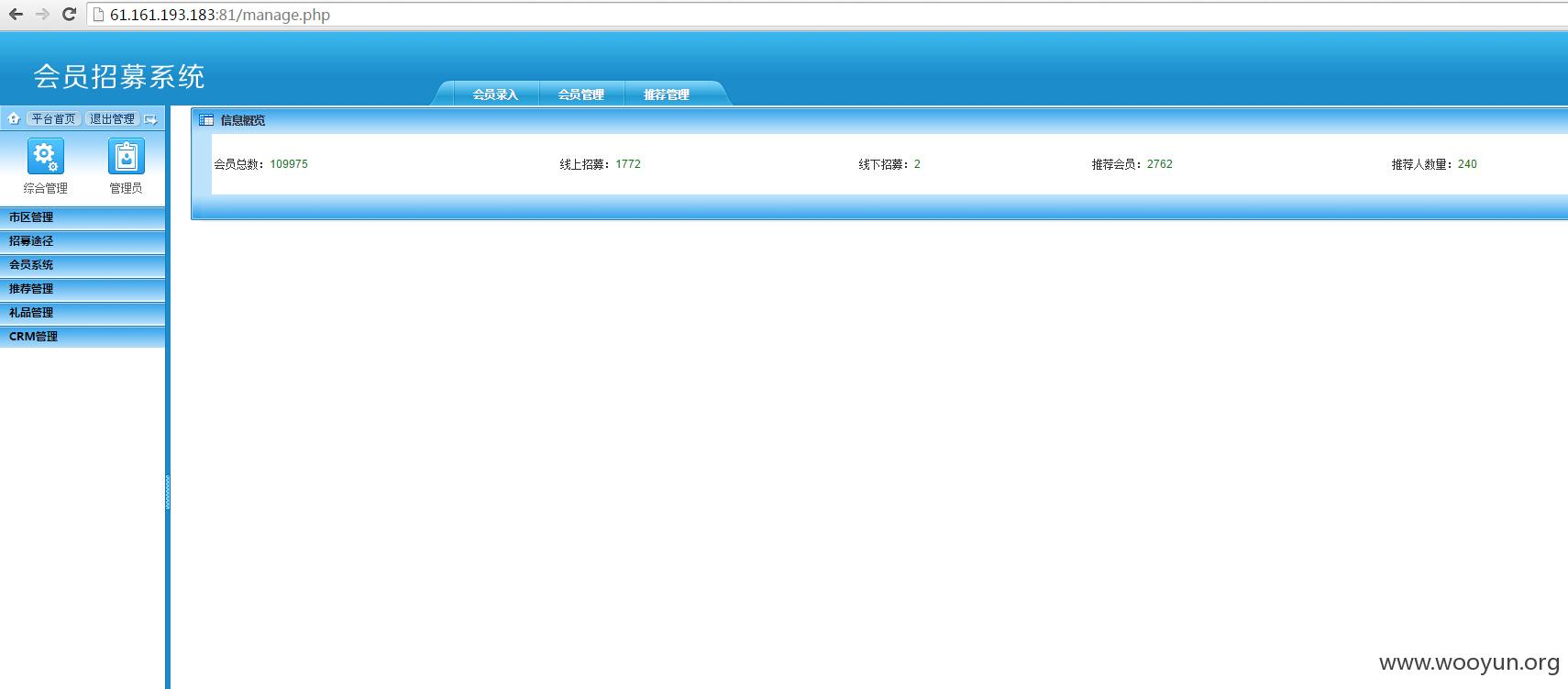
Task: Open 管理员 clipboard icon
Action: [x=126, y=157]
